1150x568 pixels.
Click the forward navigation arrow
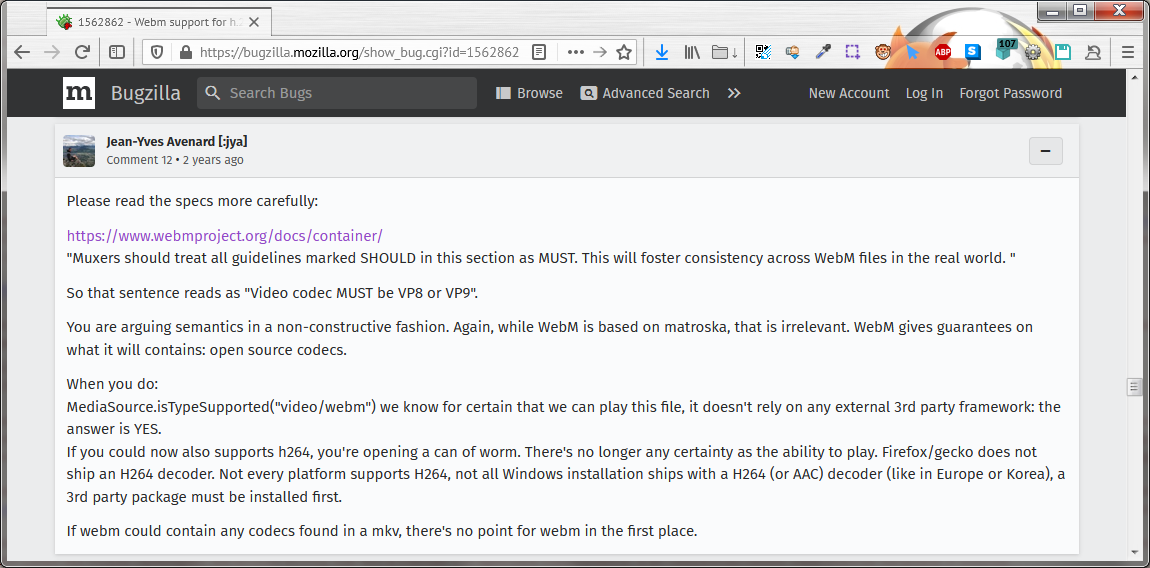click(x=51, y=52)
